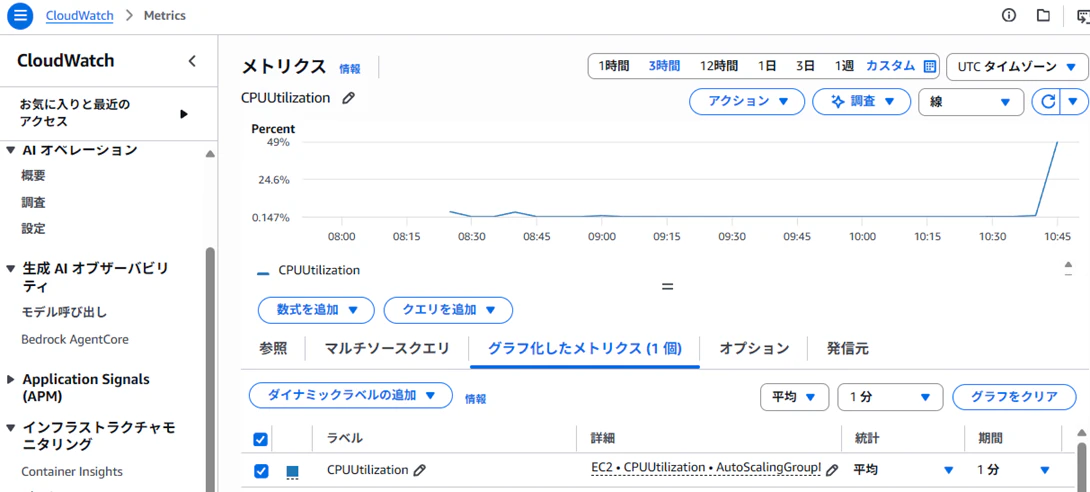Open the 平均 statistic dropdown above table
This screenshot has width=1090, height=492.
(x=795, y=397)
